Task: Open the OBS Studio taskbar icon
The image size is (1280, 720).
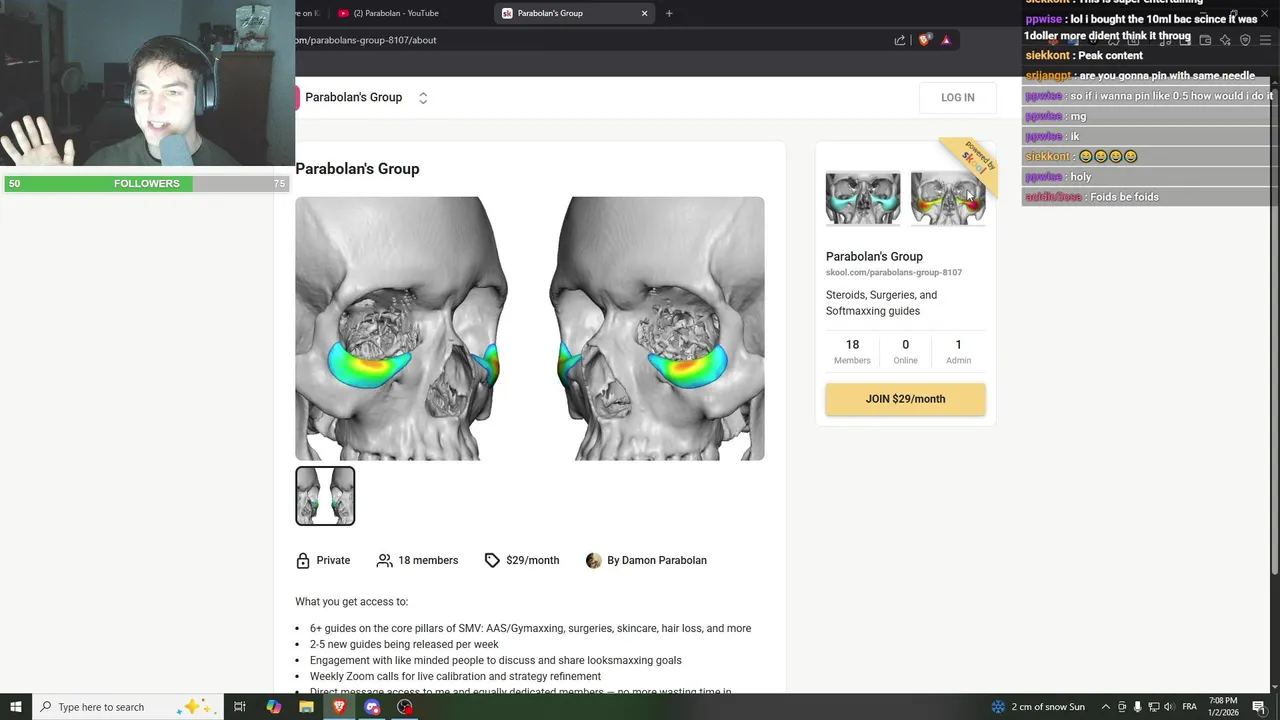Action: click(x=404, y=707)
